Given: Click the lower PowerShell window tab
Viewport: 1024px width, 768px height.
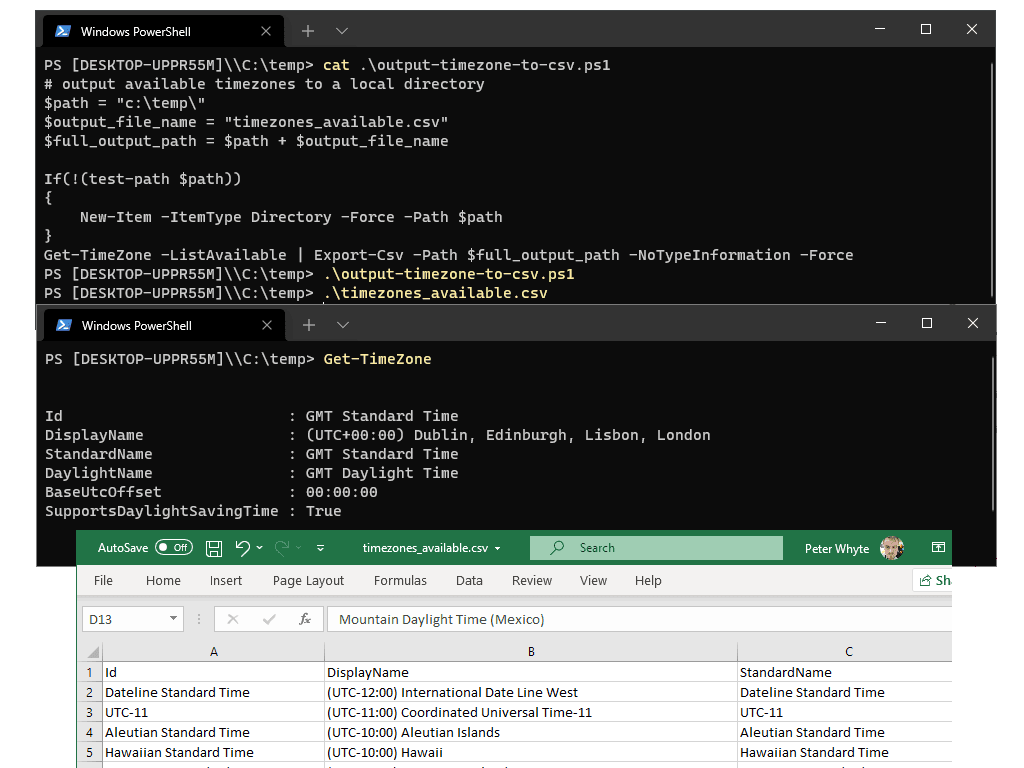Looking at the screenshot, I should click(x=165, y=325).
